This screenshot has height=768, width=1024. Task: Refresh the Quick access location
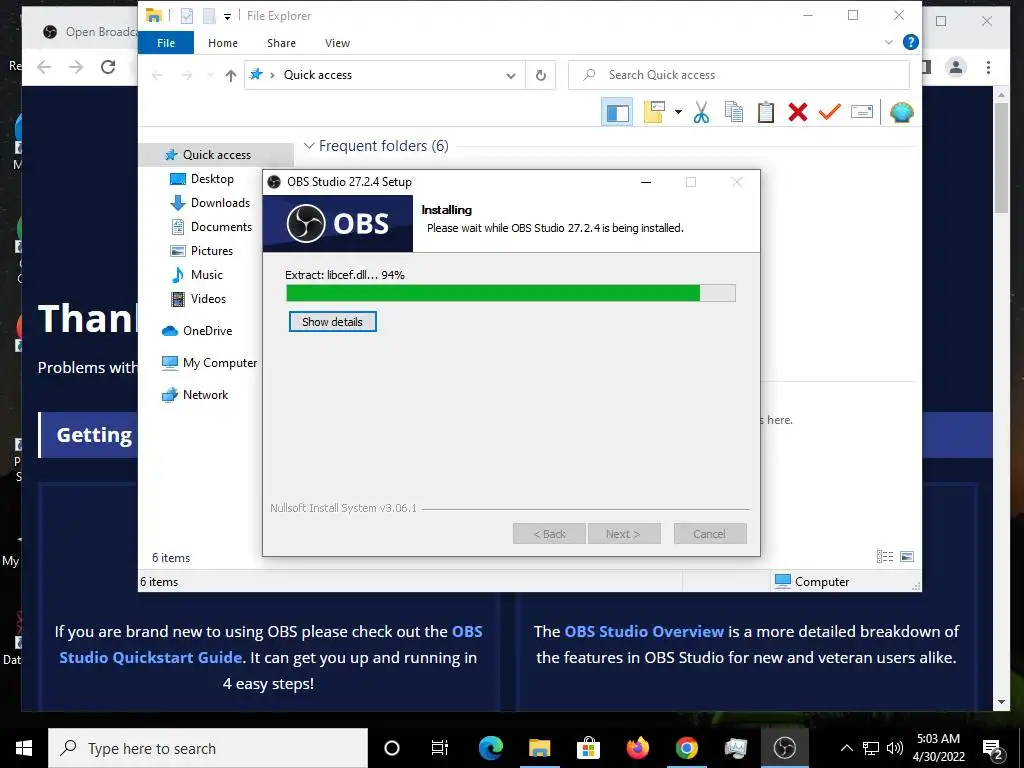tap(541, 75)
